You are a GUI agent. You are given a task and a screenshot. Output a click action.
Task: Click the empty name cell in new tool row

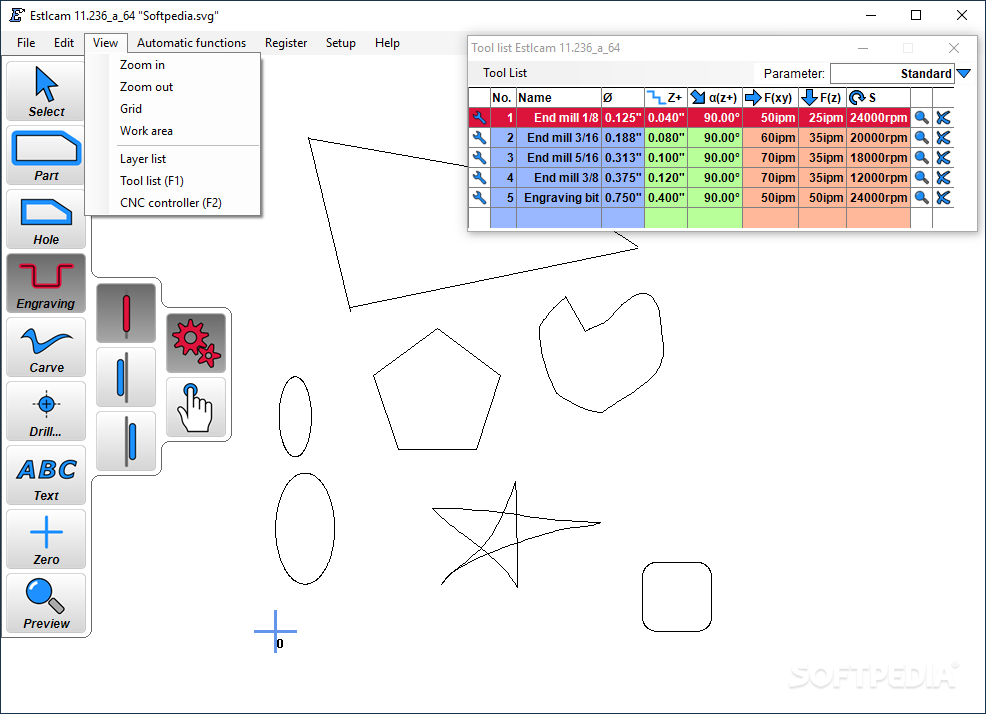pyautogui.click(x=558, y=218)
